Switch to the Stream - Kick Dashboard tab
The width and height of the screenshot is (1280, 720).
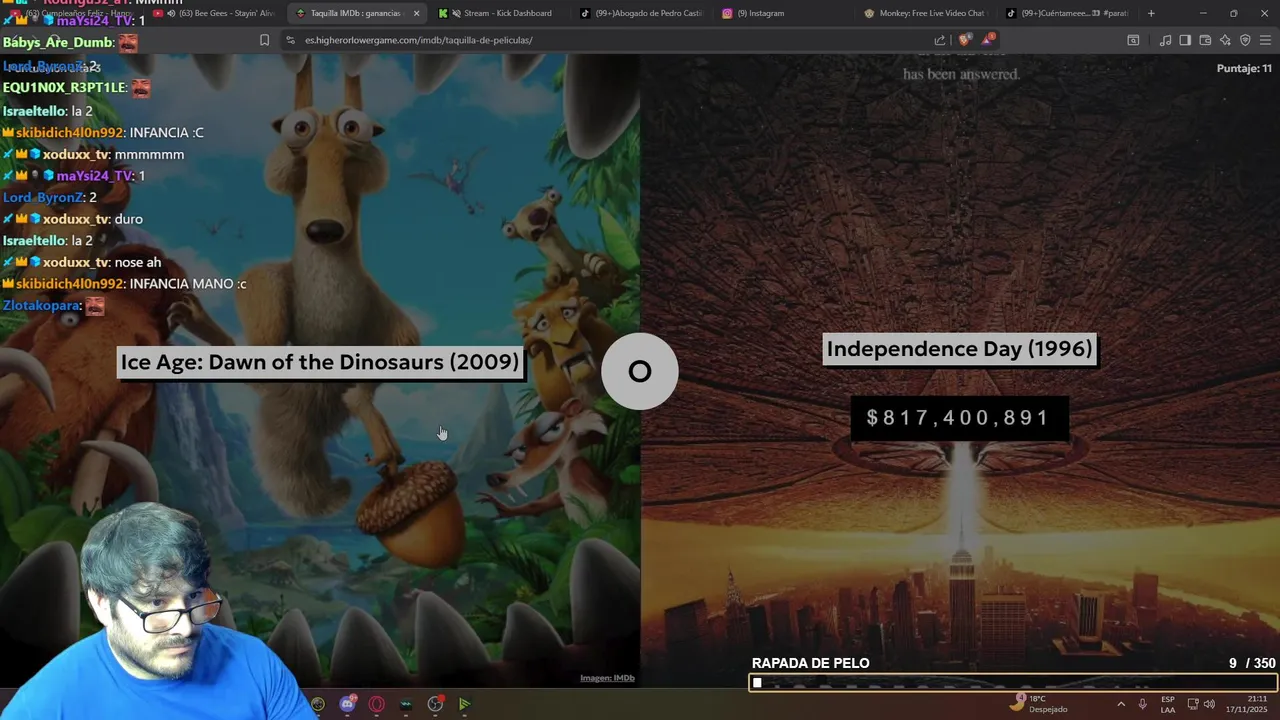(x=500, y=13)
